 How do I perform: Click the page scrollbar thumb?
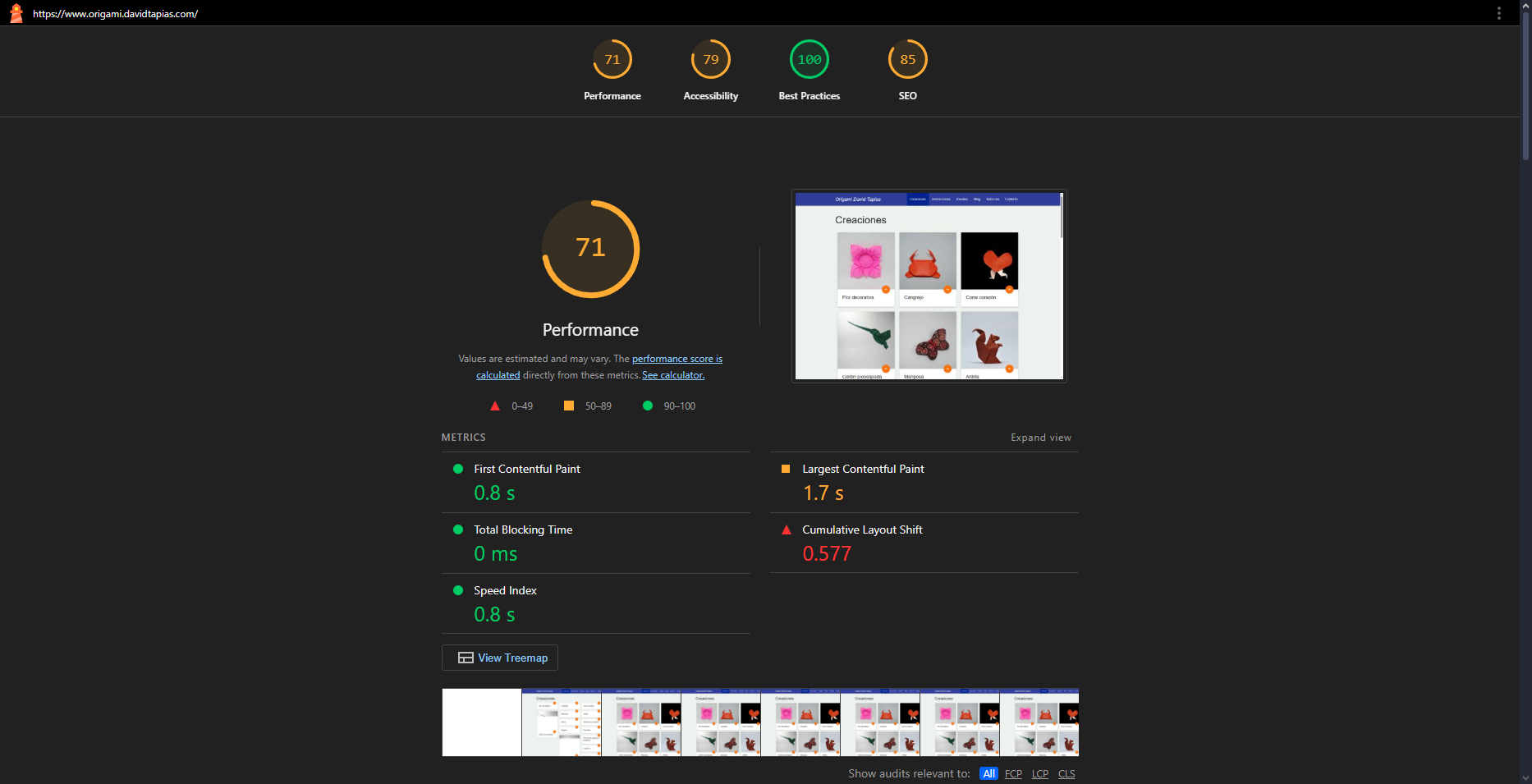pyautogui.click(x=1525, y=82)
